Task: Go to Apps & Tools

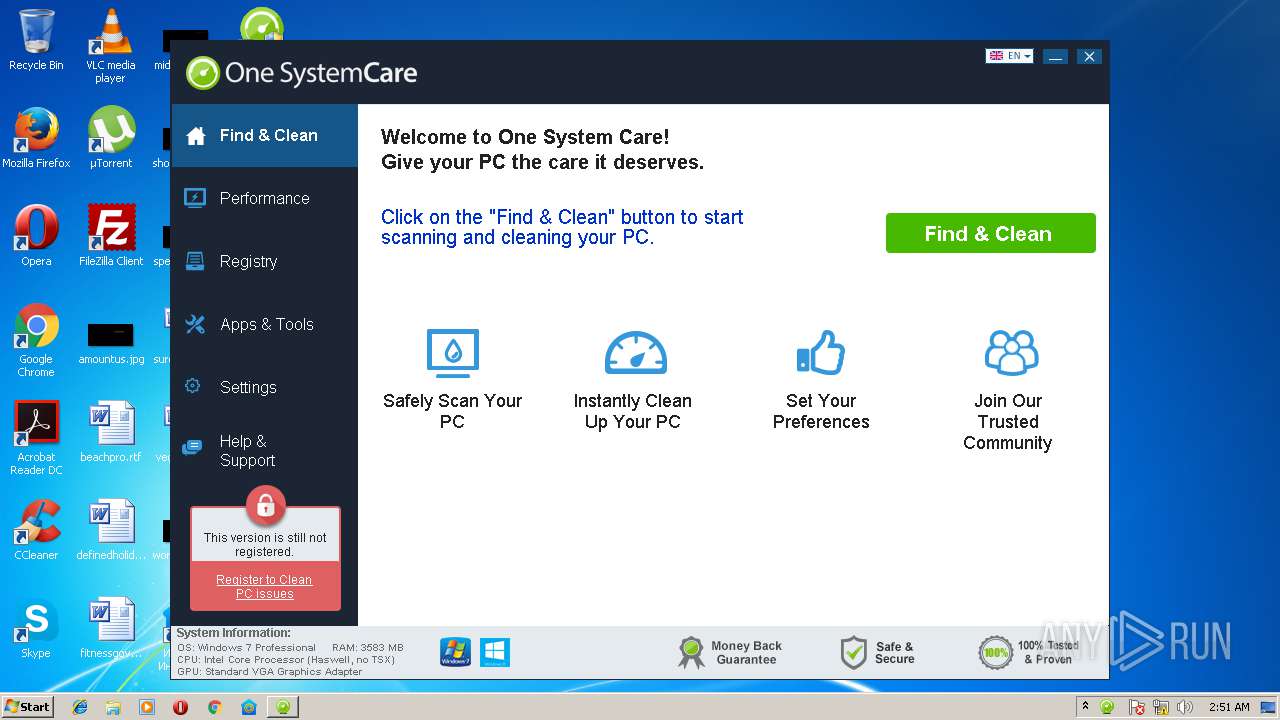Action: point(264,324)
